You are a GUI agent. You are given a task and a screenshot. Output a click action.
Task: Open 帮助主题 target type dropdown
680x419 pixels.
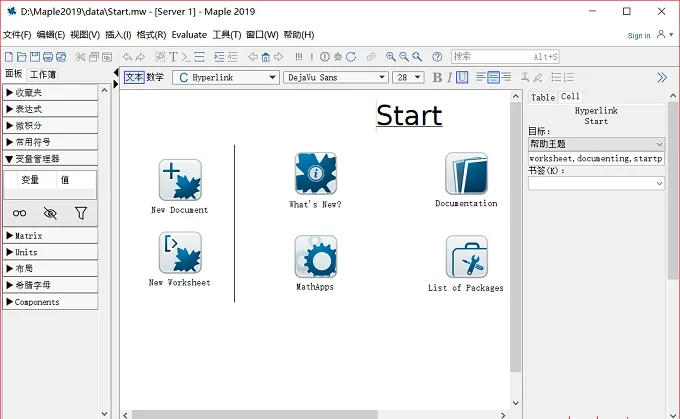(x=596, y=144)
